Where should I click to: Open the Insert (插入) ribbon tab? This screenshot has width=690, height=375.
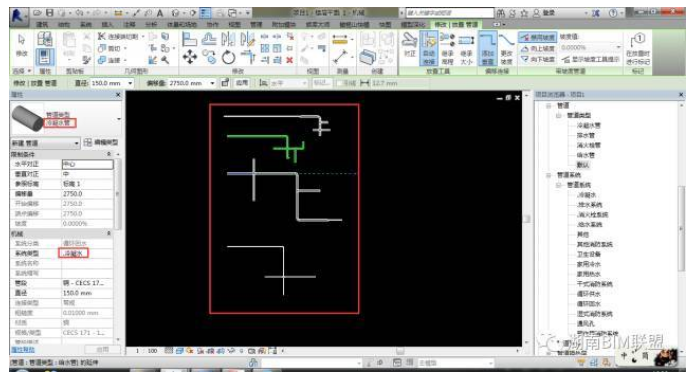coord(107,25)
